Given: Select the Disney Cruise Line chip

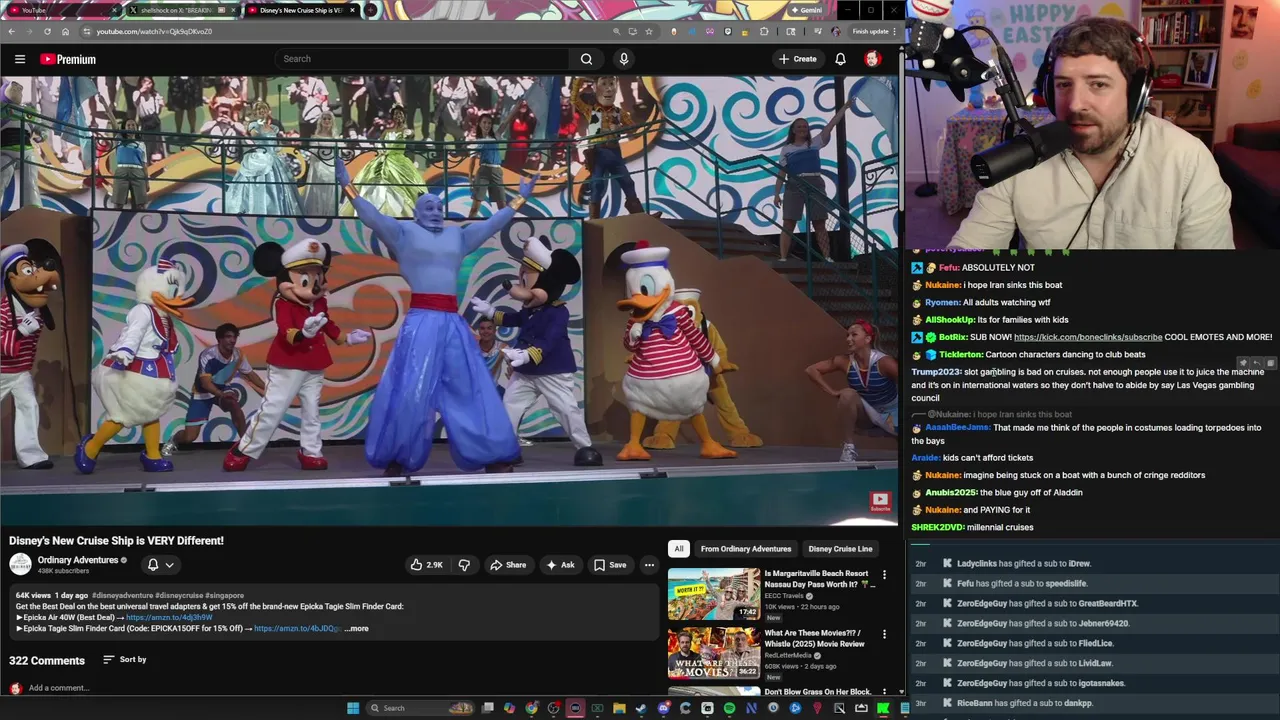Looking at the screenshot, I should point(840,549).
